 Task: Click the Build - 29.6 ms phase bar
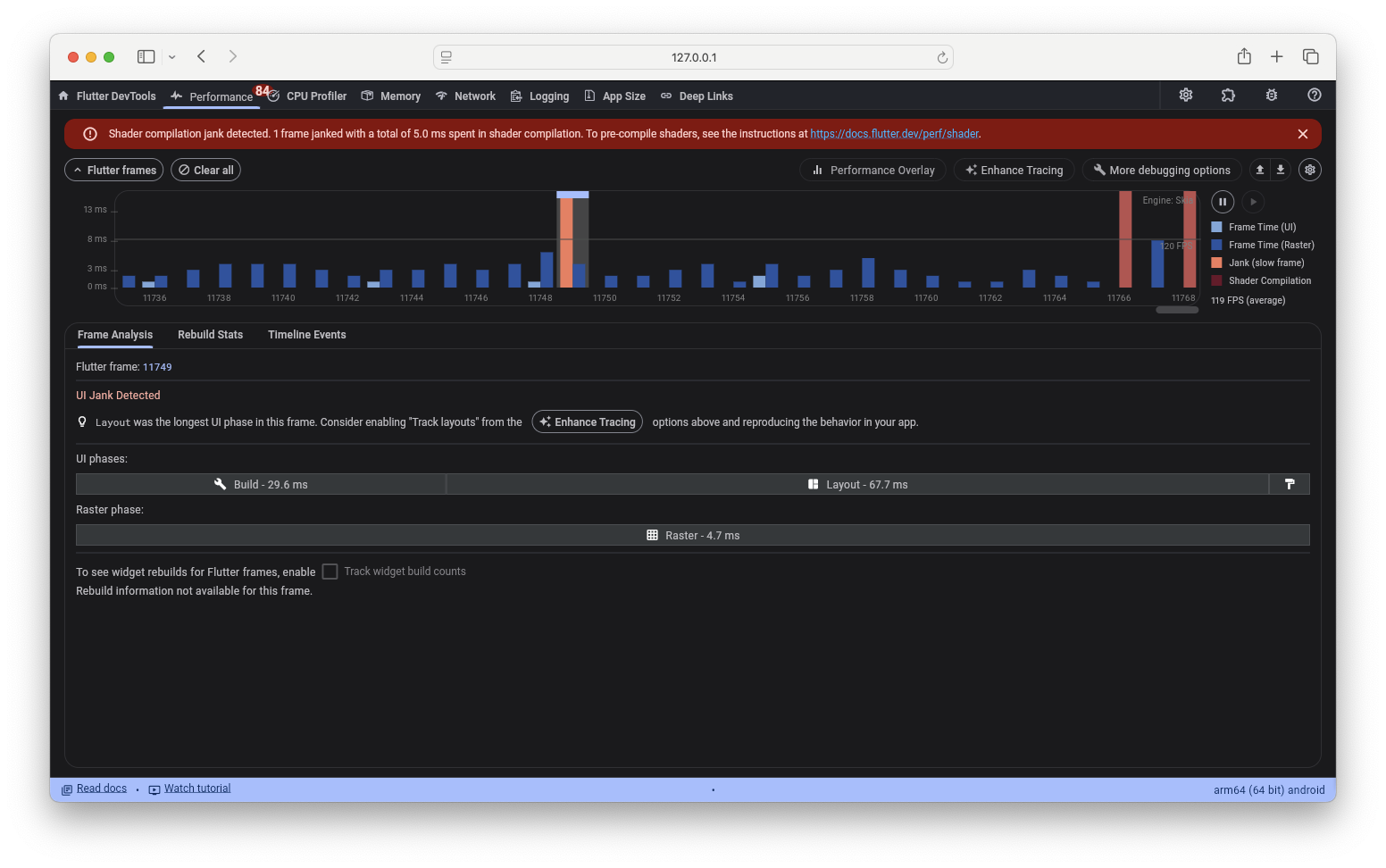point(261,484)
